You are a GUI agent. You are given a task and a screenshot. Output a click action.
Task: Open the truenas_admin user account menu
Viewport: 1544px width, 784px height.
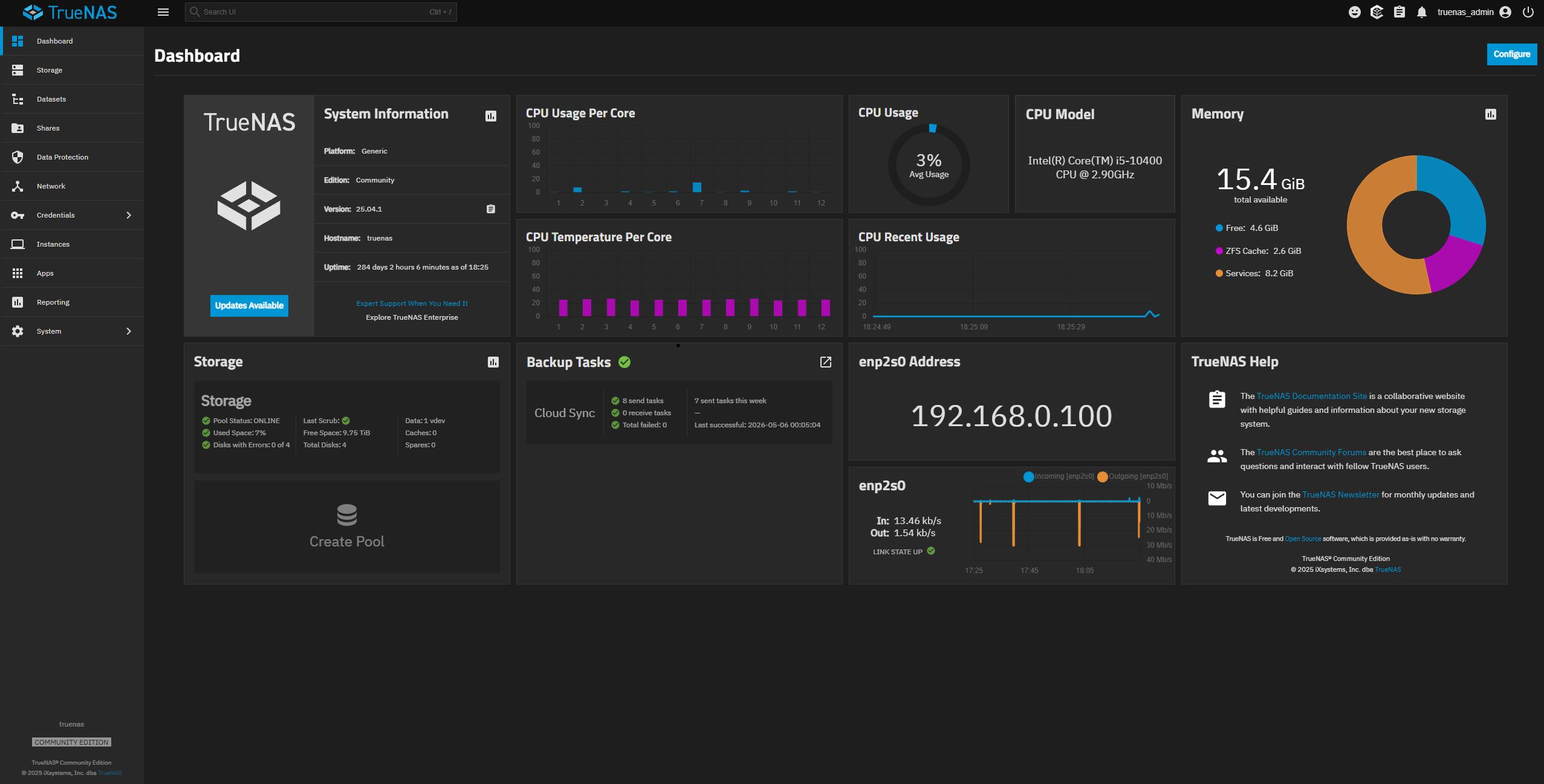[x=1474, y=12]
